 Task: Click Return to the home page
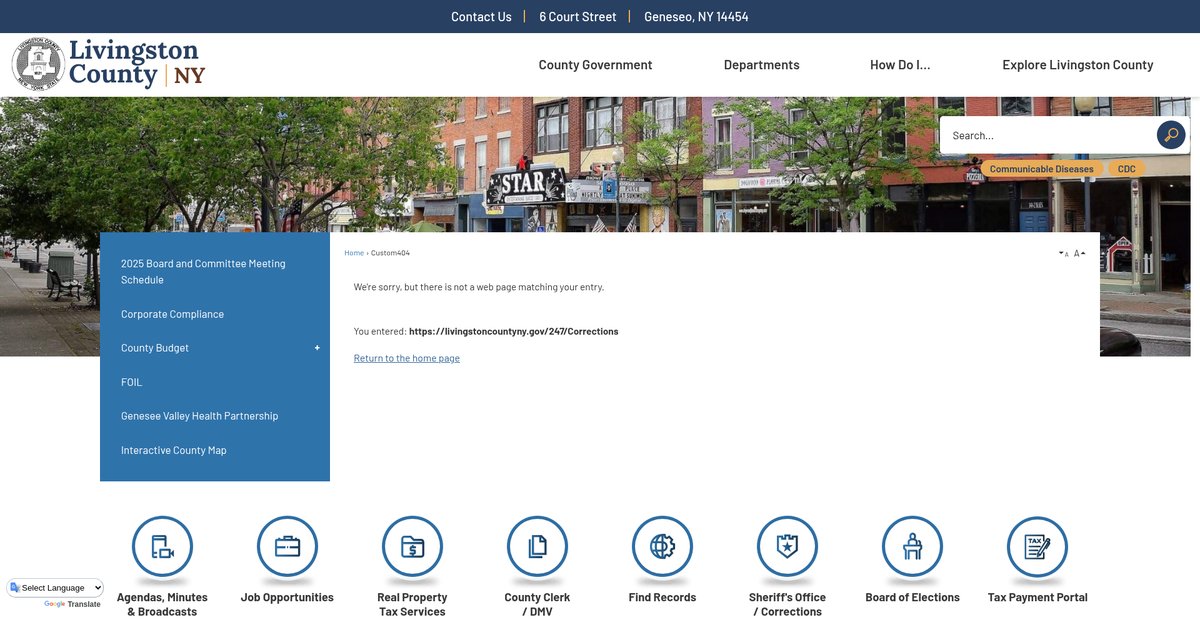click(407, 358)
